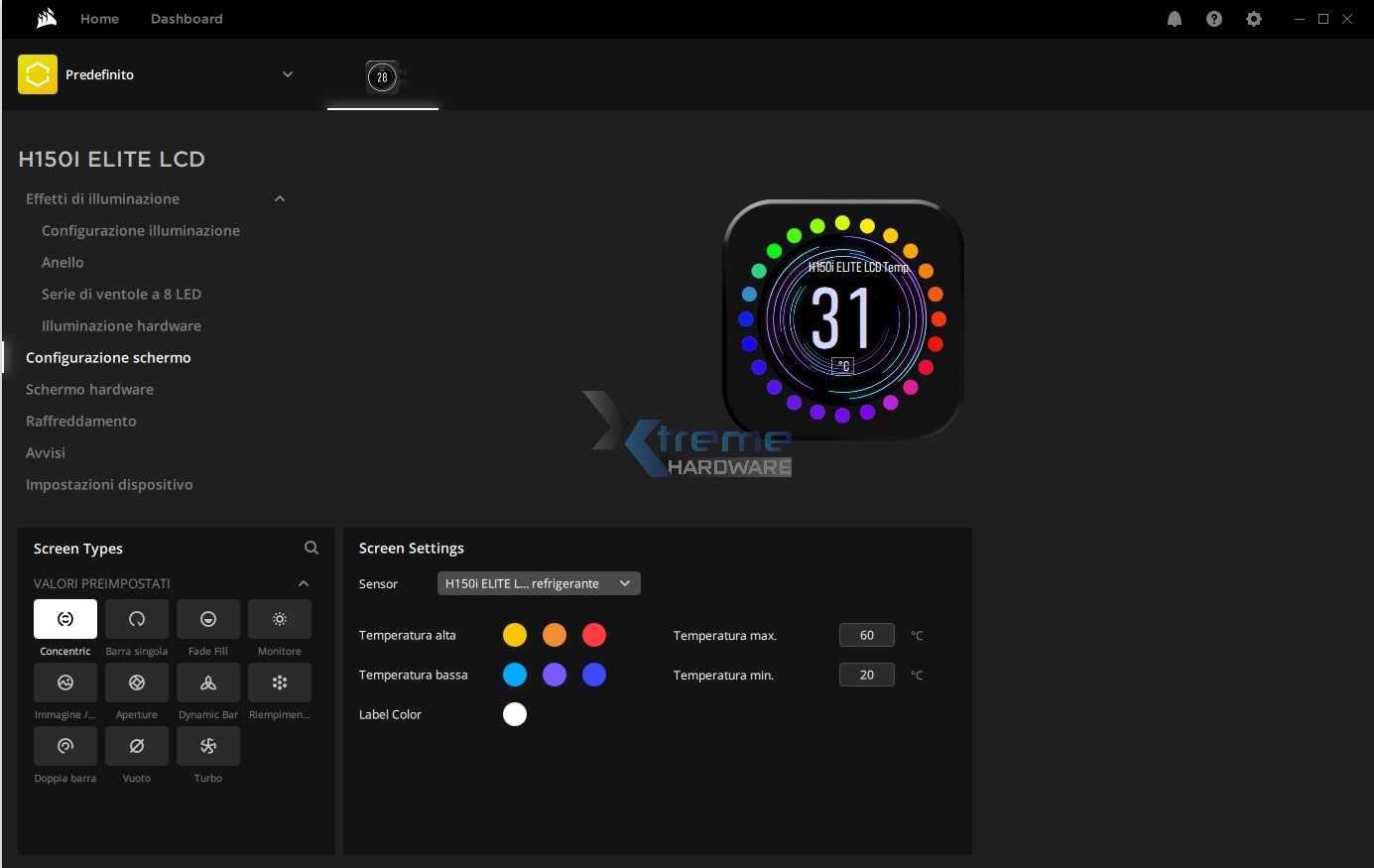1374x868 pixels.
Task: Pick the Dynamic Bar screen type
Action: pos(208,682)
